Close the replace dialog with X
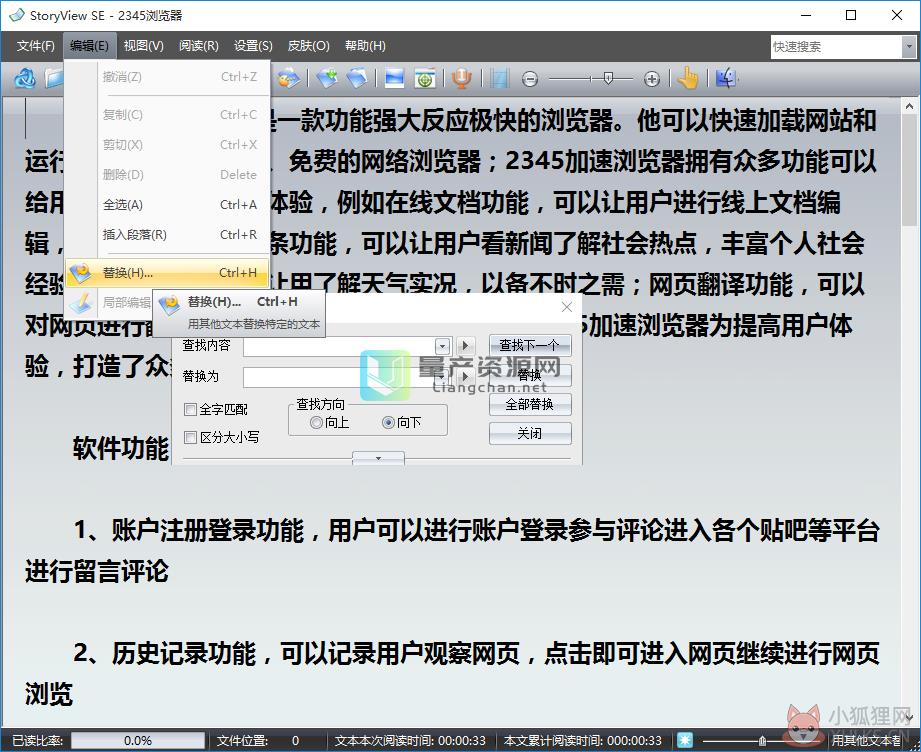 pos(567,307)
